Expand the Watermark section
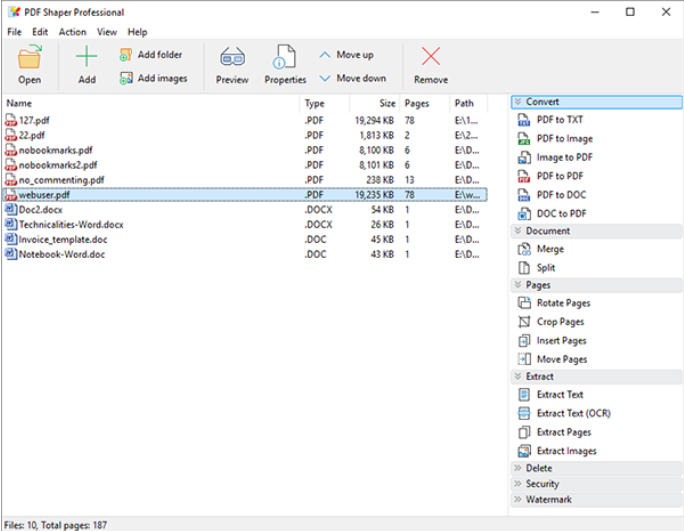 [548, 499]
